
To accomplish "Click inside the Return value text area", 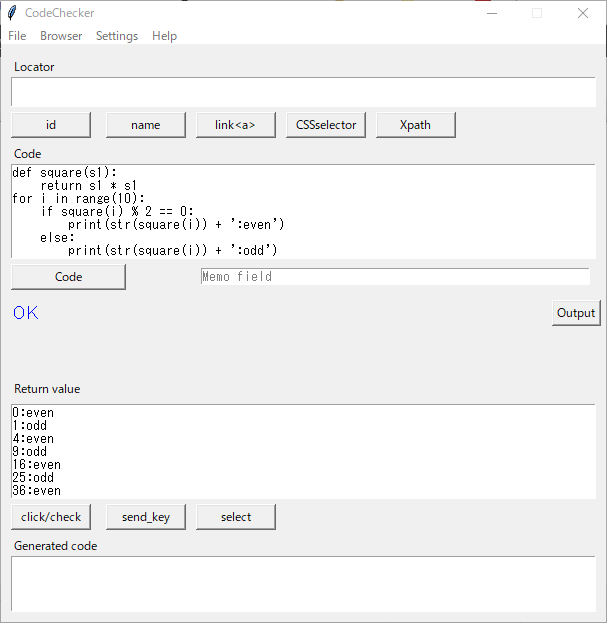I will pyautogui.click(x=304, y=451).
